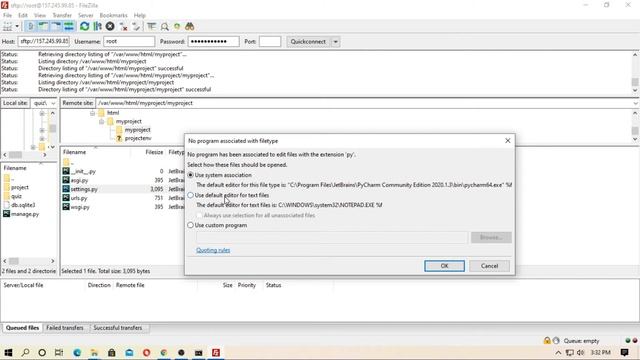The width and height of the screenshot is (640, 360).
Task: Toggle message log display icon
Action: (30, 27)
